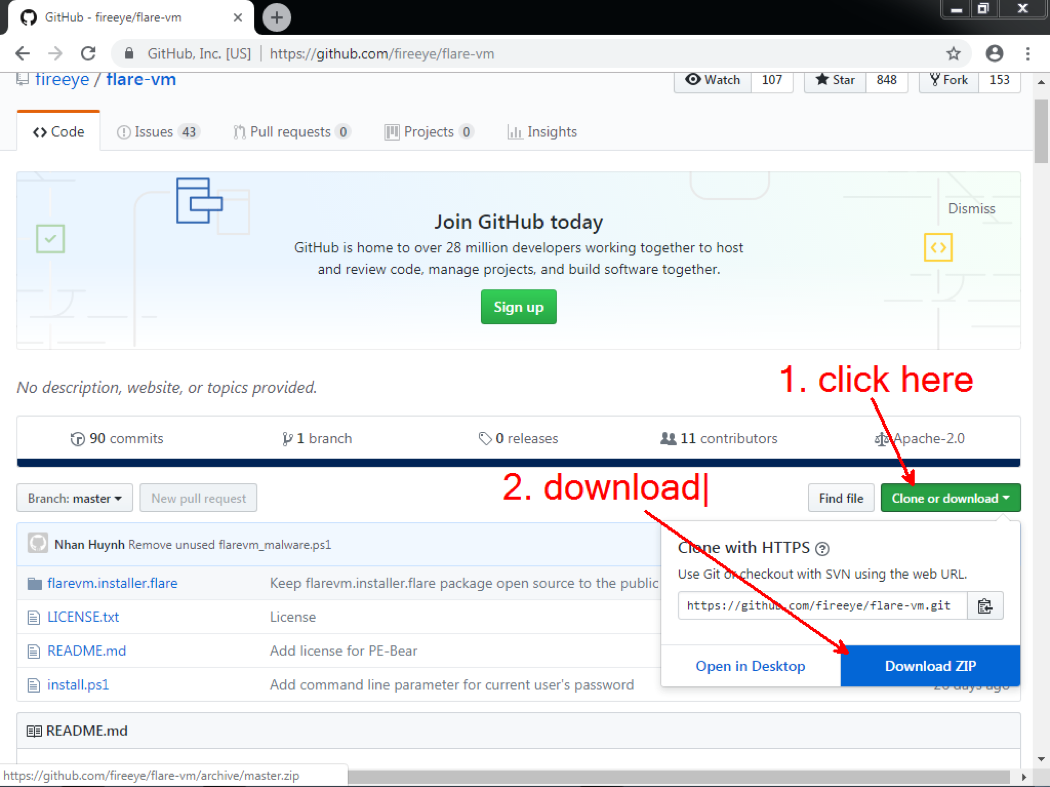
Task: Click the clone URL text field
Action: [822, 605]
